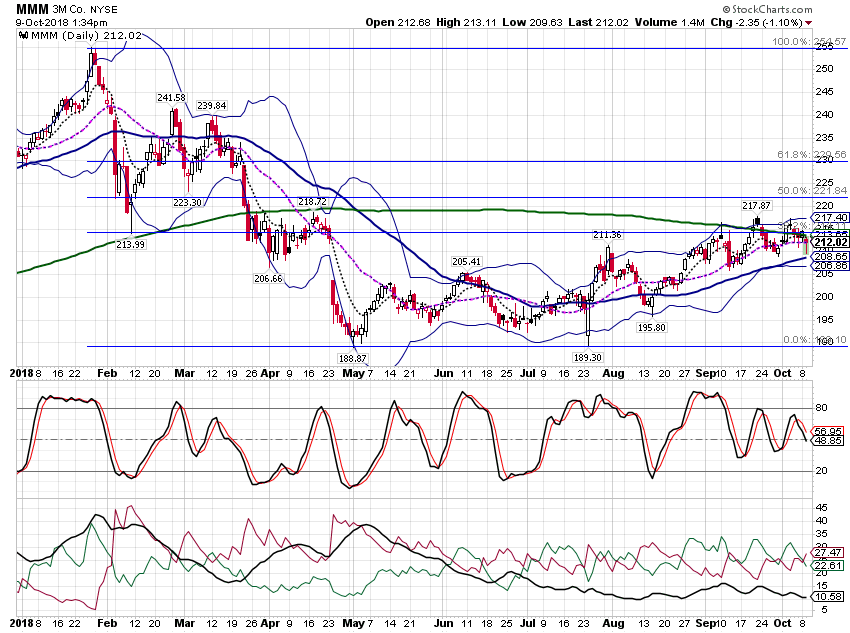Click the 241.58 price peak label
Screen dimensions: 850x633
tap(171, 98)
